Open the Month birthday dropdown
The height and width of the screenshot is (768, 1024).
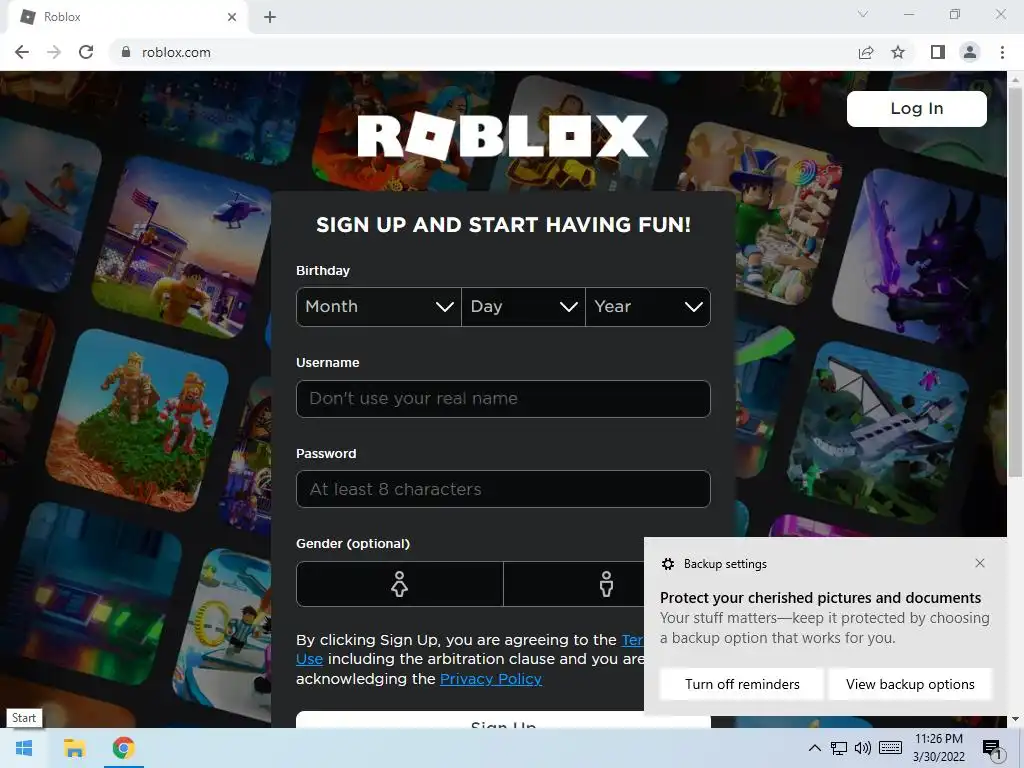379,306
